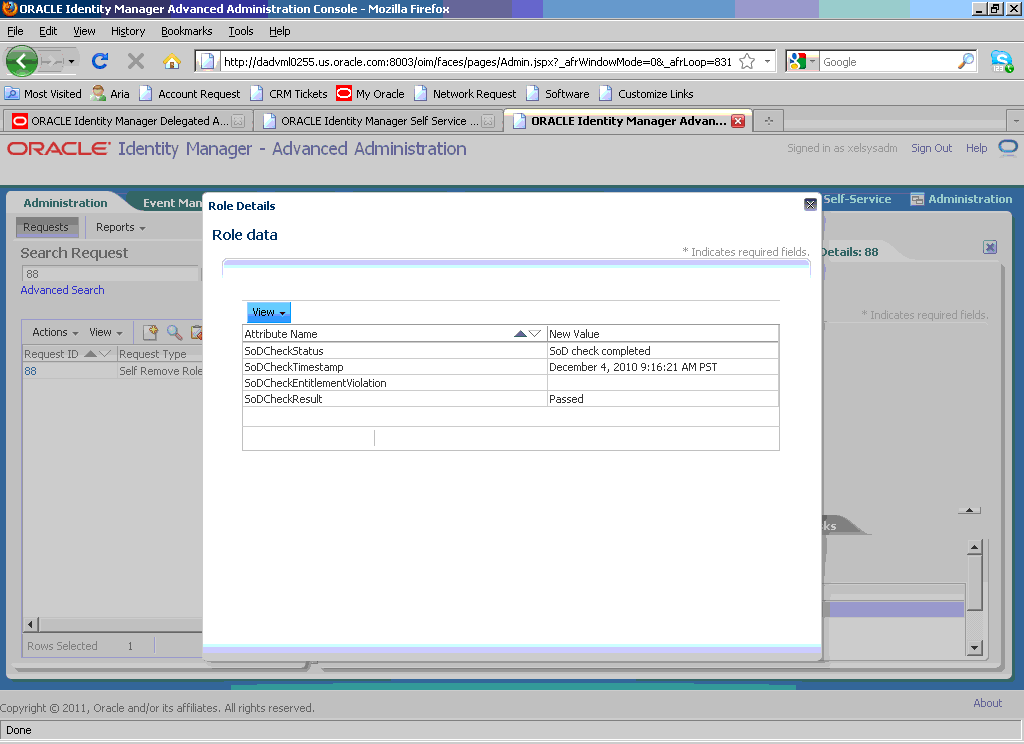Viewport: 1024px width, 744px height.
Task: Expand the View dropdown in the search results toolbar
Action: click(104, 331)
